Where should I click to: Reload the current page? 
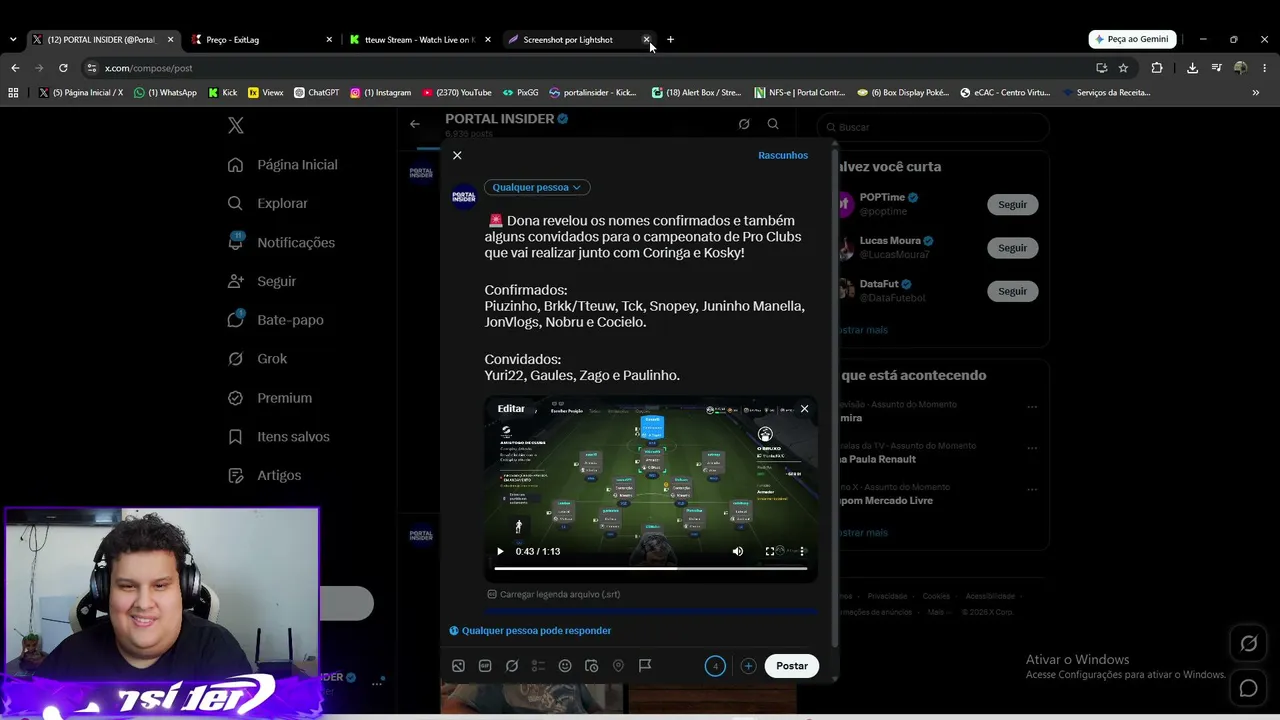click(x=63, y=68)
